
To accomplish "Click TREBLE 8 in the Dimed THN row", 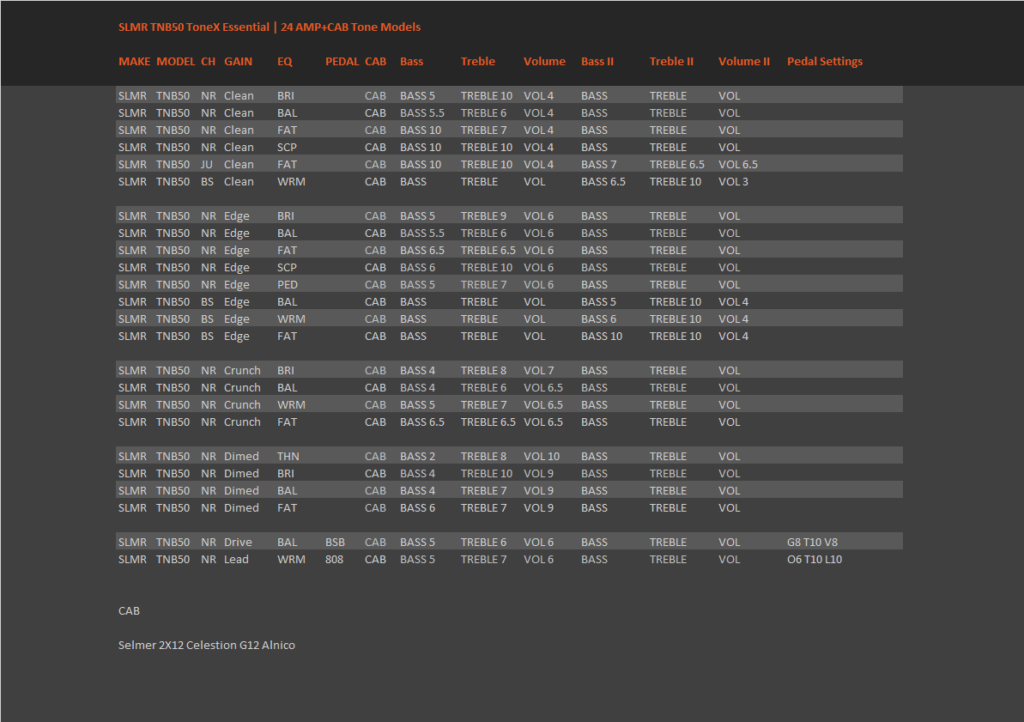I will [483, 456].
